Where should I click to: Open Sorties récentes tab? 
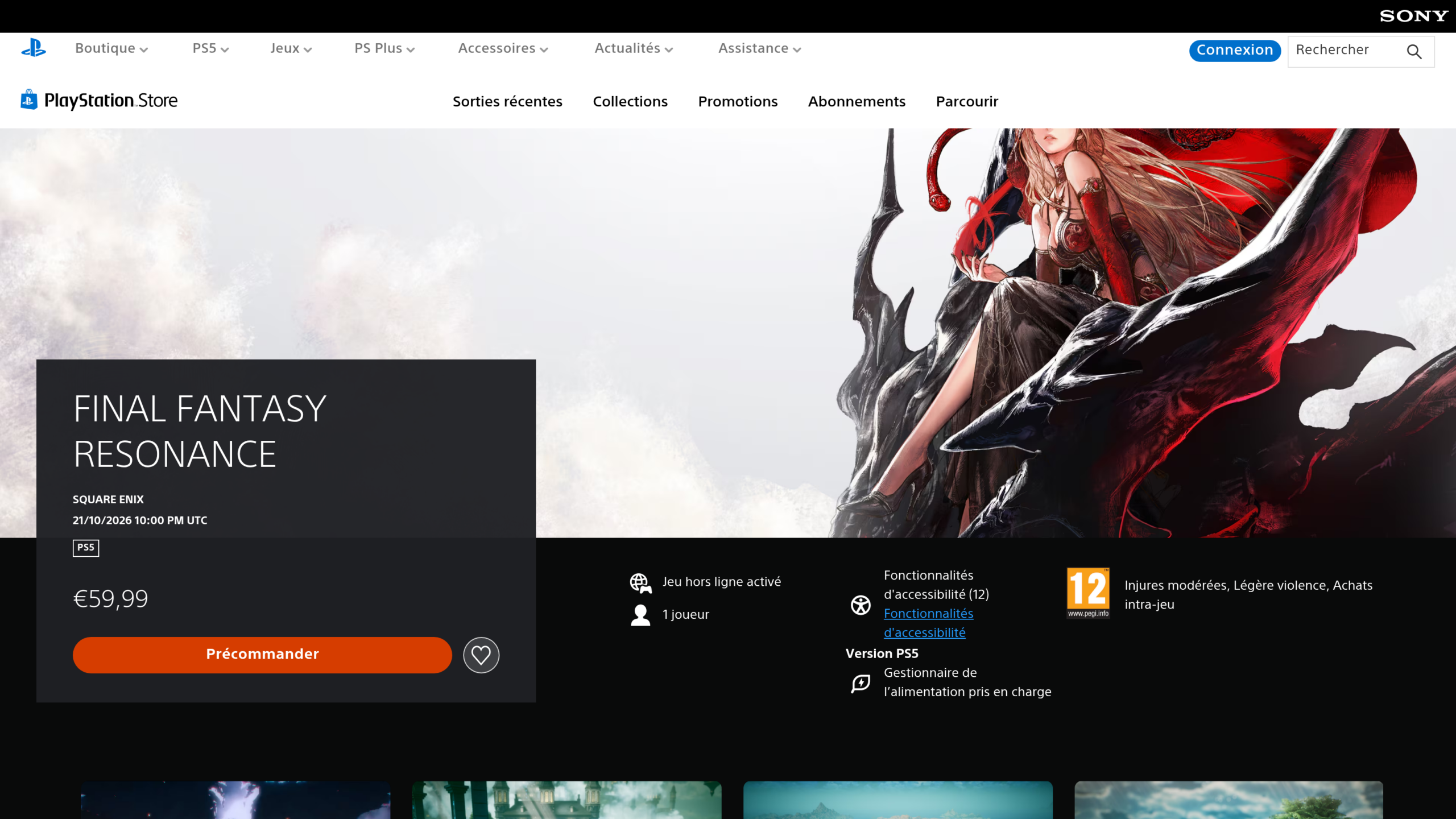click(x=507, y=102)
